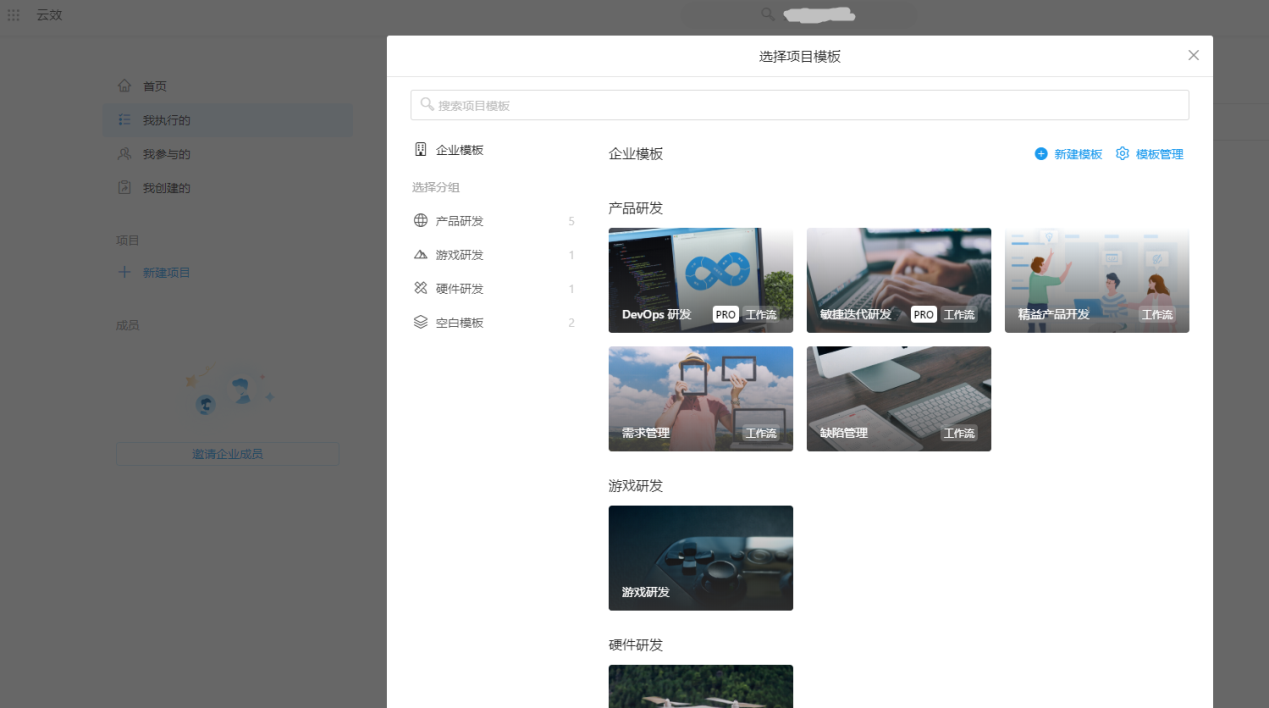Choose the 精益产品开发 template
This screenshot has width=1269, height=708.
(1096, 280)
